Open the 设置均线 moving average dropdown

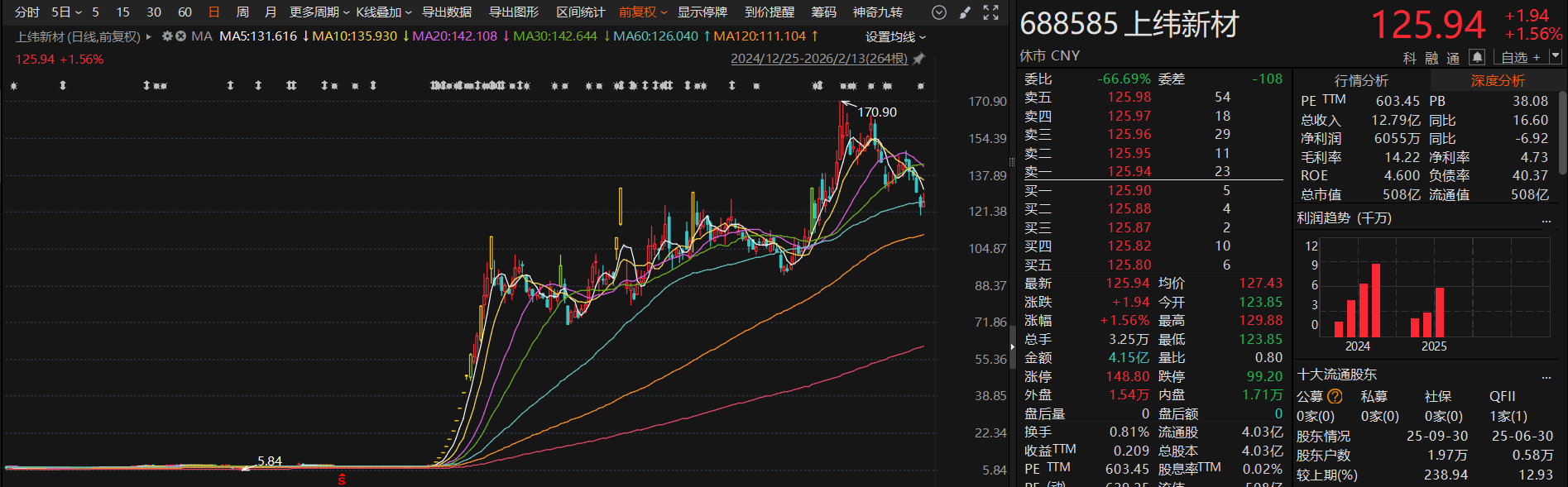(x=895, y=37)
